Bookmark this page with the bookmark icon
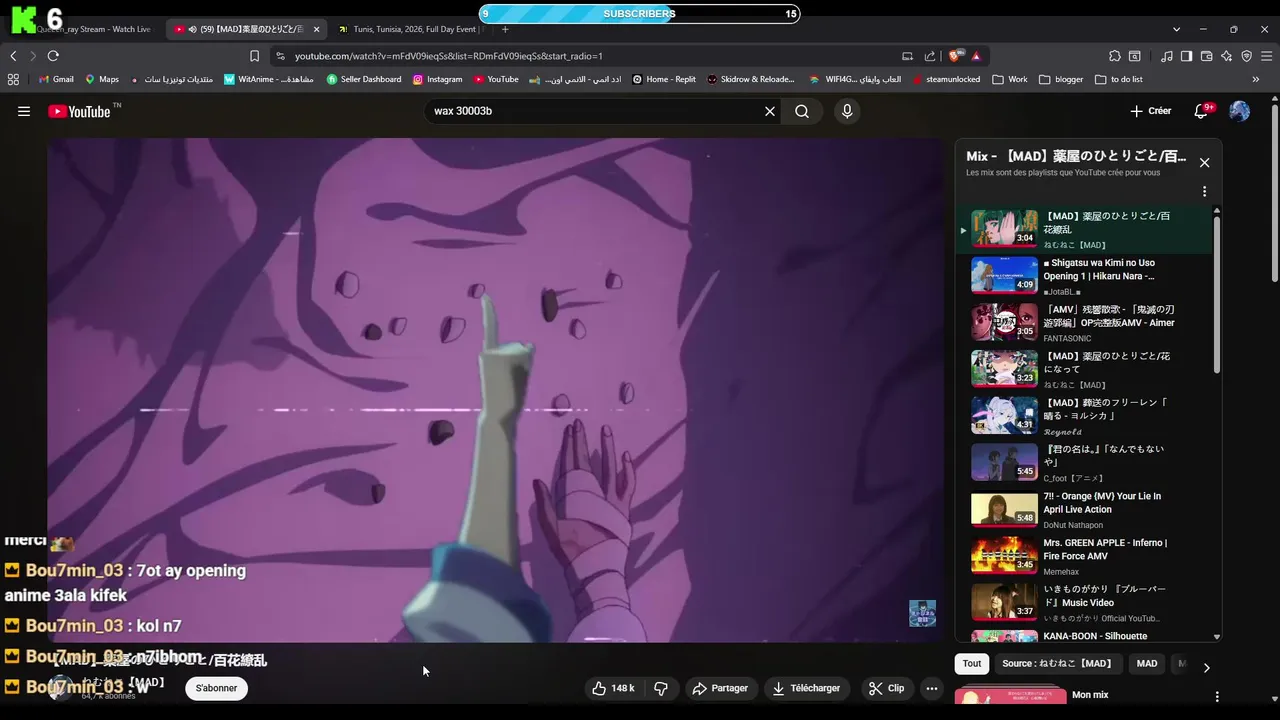 pos(254,56)
